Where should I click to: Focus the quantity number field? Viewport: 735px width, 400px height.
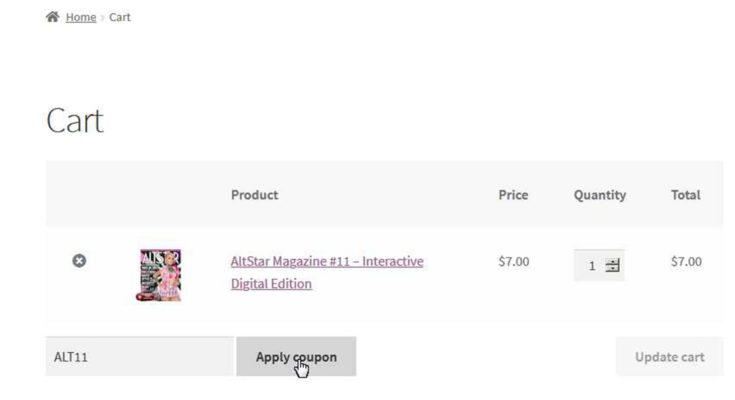pos(591,266)
